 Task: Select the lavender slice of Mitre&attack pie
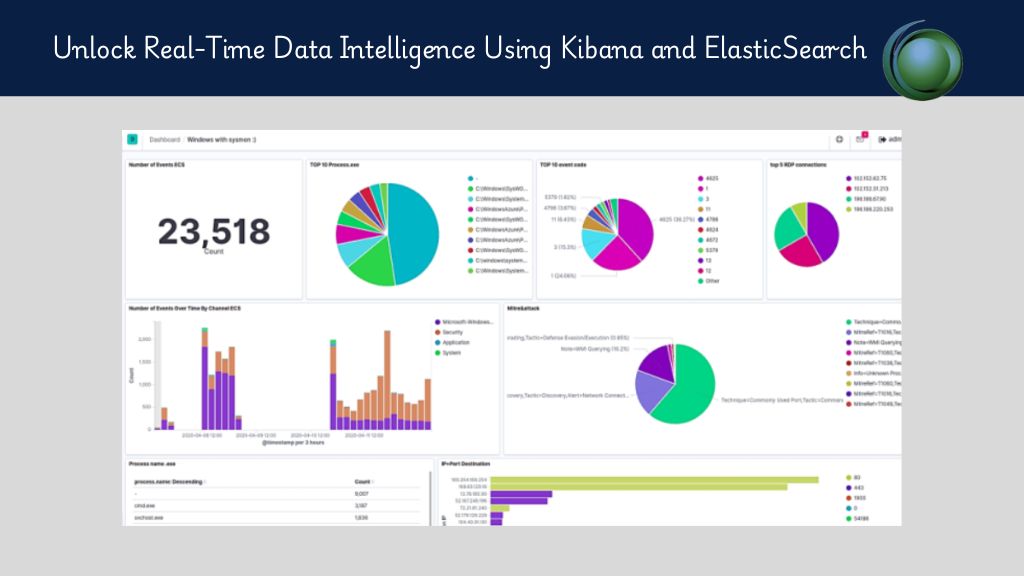tap(652, 390)
